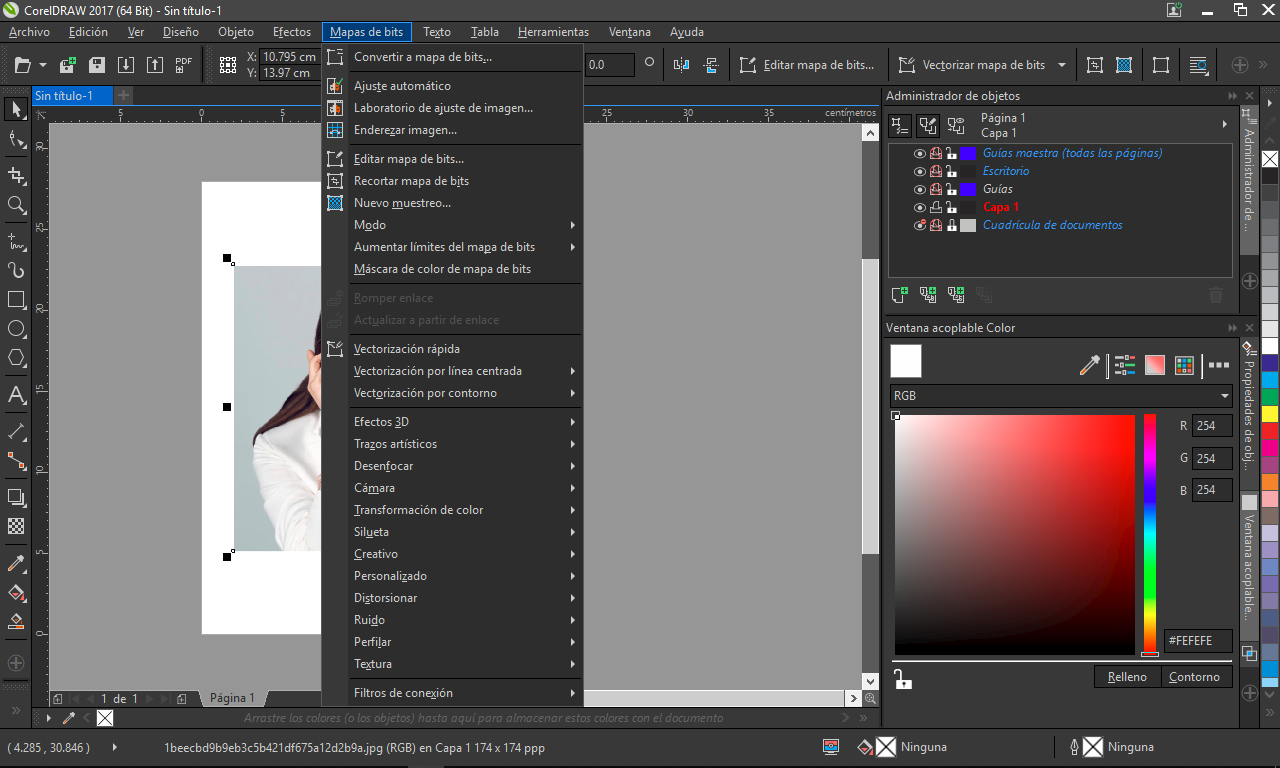Click the wrap text icon in property bar

tap(1198, 65)
